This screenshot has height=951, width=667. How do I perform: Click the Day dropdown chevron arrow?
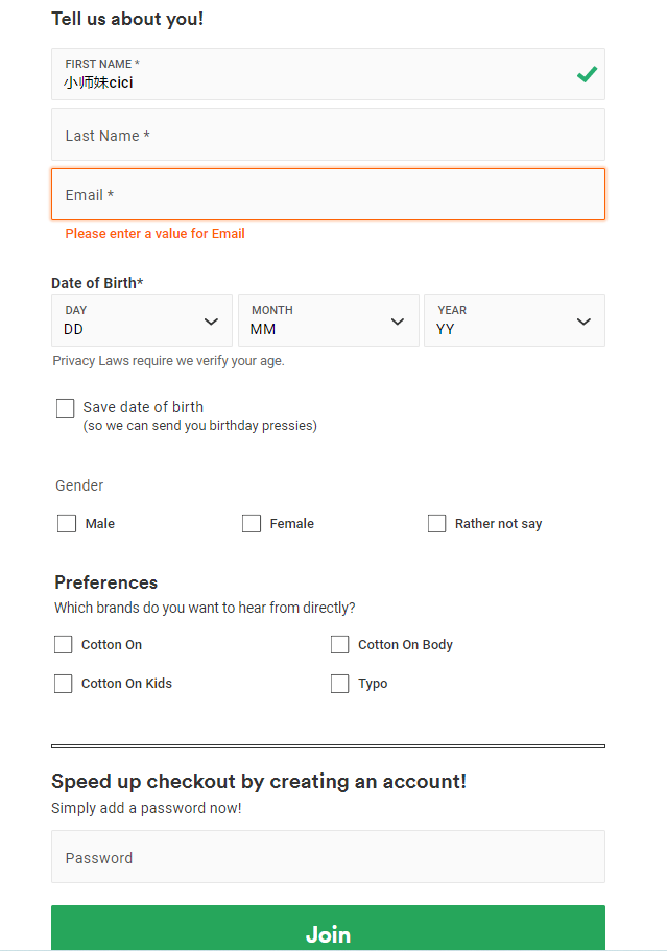tap(211, 322)
